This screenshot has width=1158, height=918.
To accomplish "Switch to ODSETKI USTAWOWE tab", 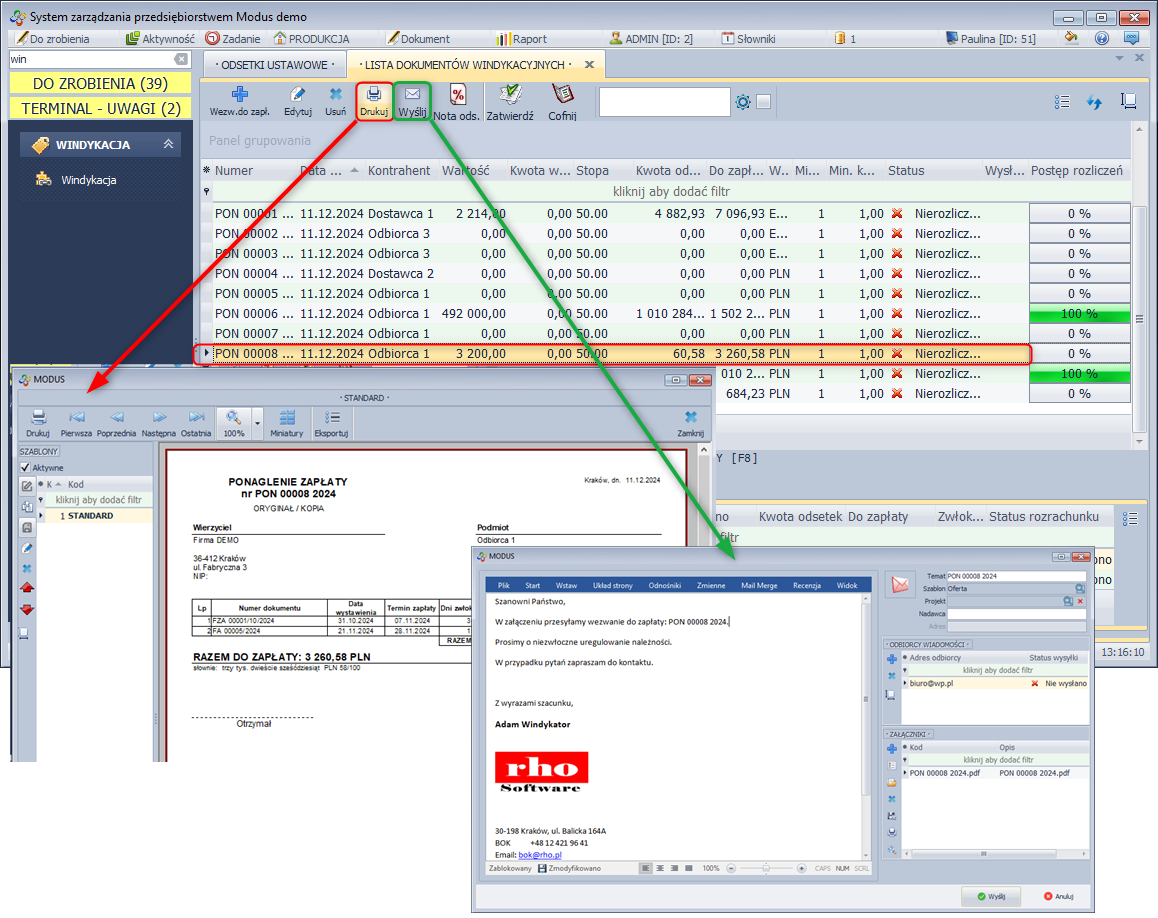I will tap(274, 65).
